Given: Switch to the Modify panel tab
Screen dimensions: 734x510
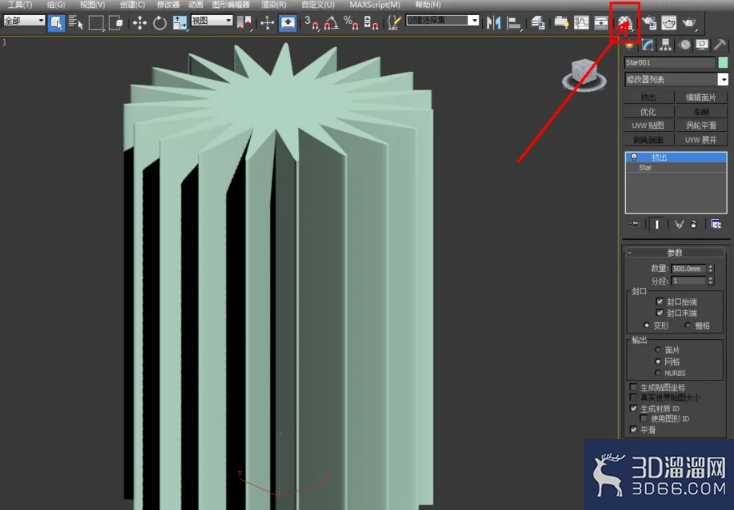Looking at the screenshot, I should 647,45.
